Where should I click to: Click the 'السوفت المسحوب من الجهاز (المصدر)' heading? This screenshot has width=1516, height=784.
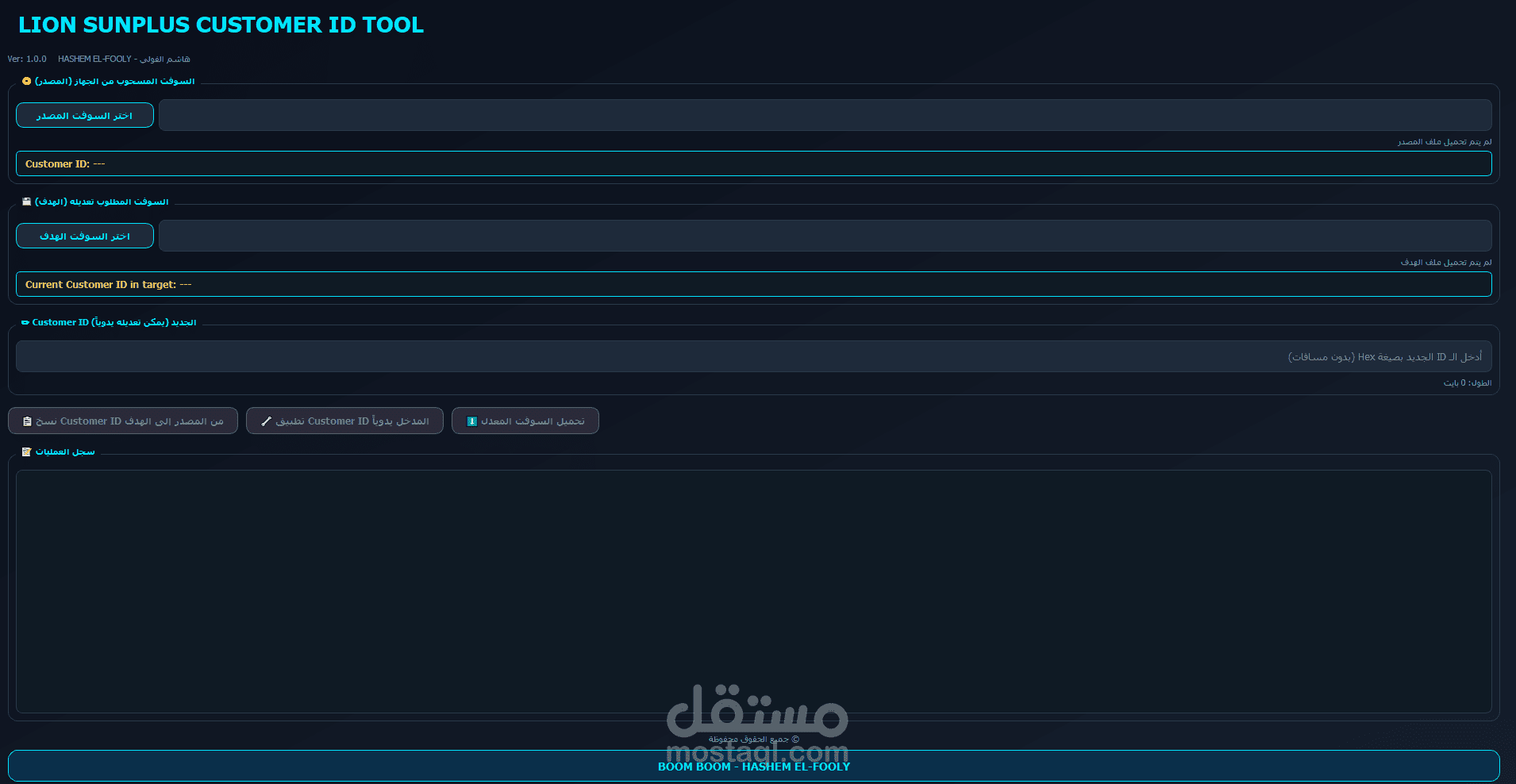(x=114, y=81)
